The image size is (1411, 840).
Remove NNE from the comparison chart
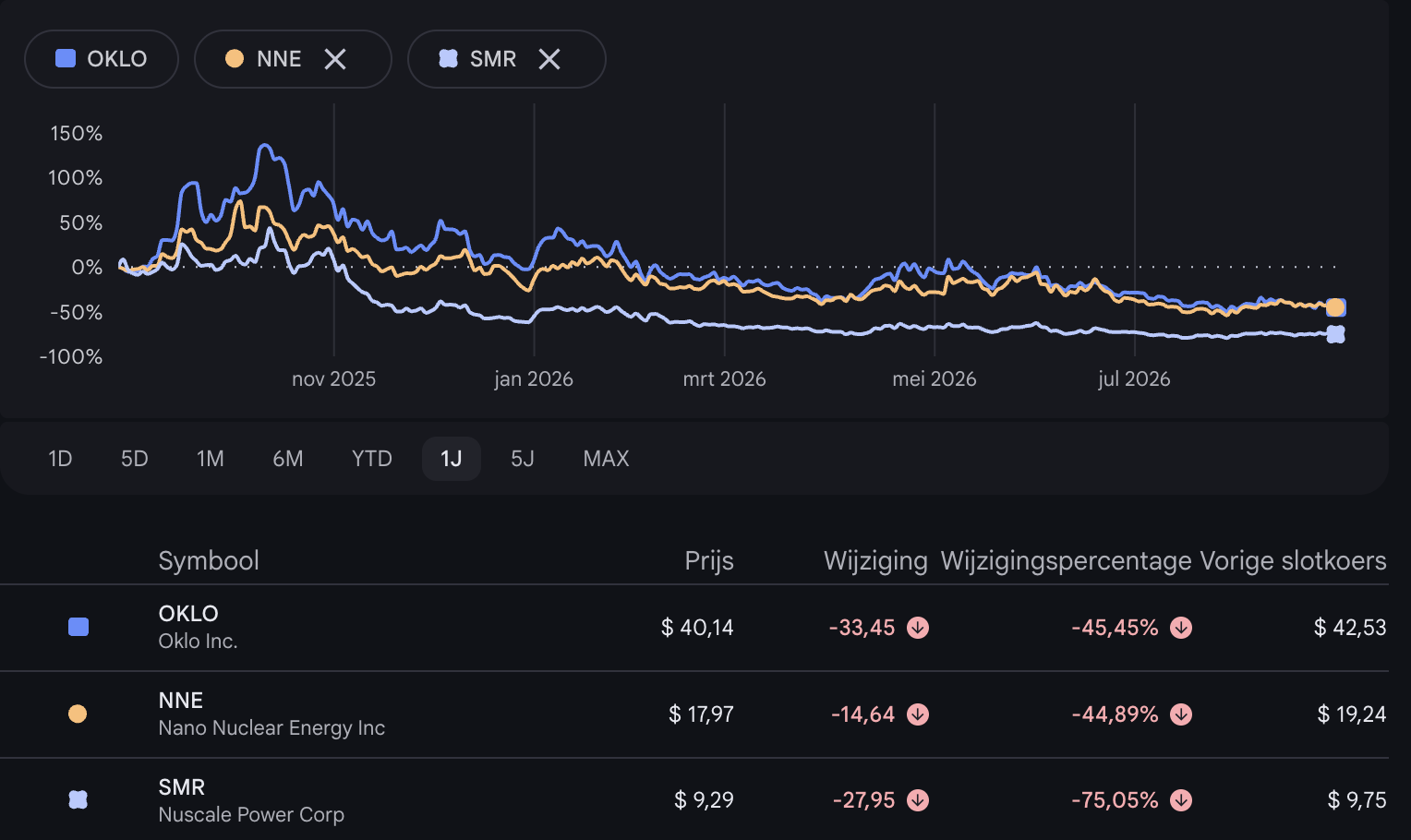[335, 59]
